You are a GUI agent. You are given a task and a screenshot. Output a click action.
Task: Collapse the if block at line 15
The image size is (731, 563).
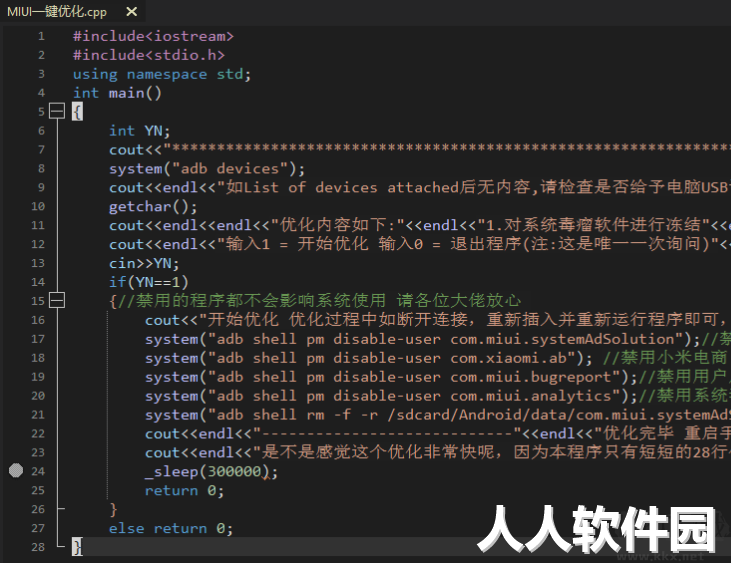pos(57,301)
